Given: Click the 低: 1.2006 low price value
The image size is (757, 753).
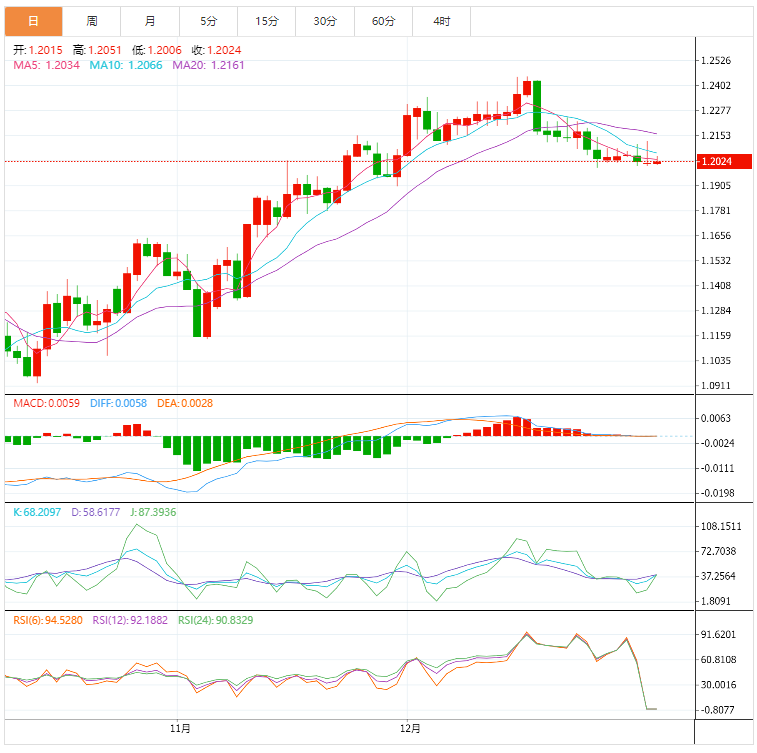Looking at the screenshot, I should [157, 50].
